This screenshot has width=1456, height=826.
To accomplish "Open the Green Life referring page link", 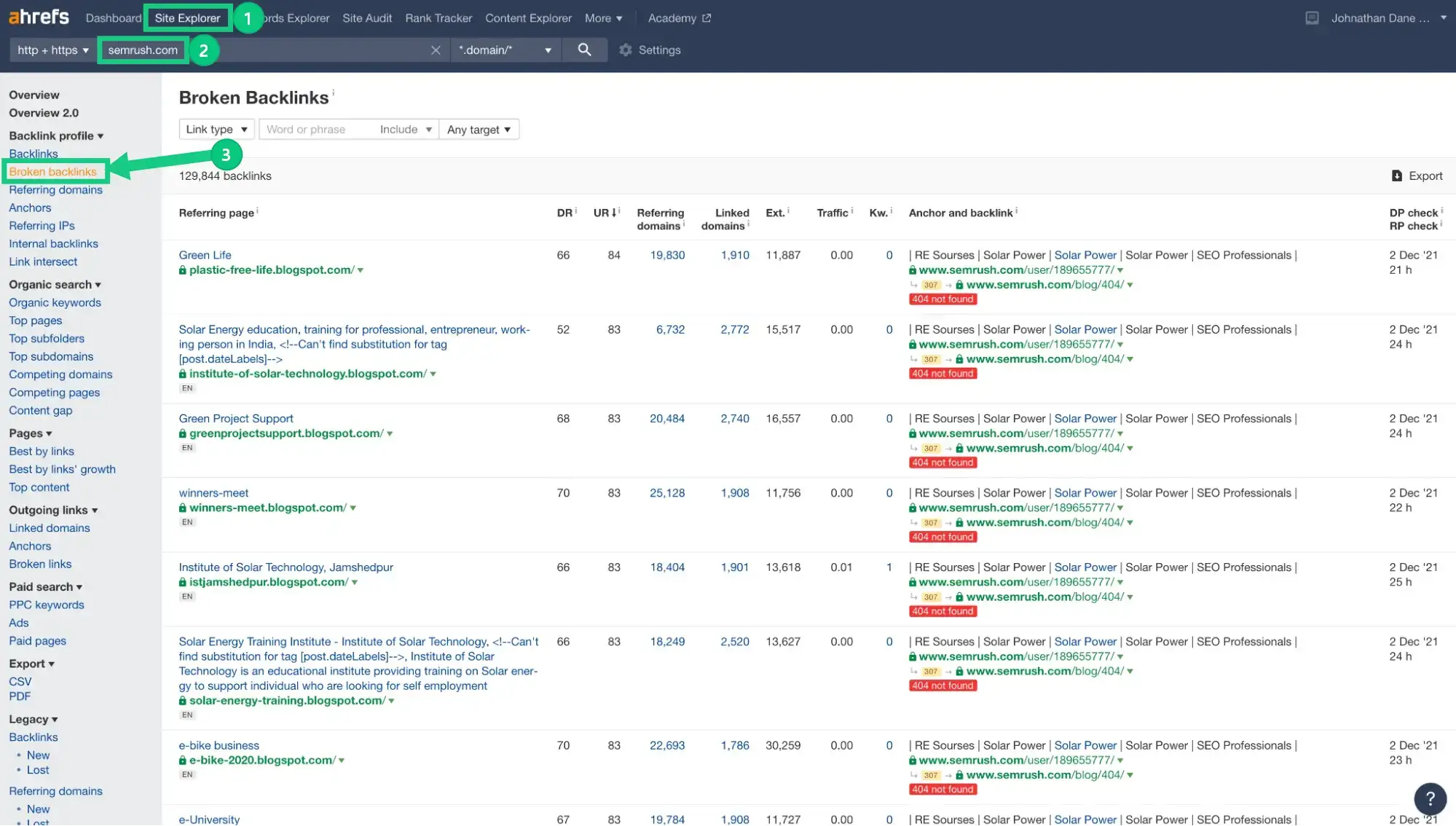I will tap(205, 256).
